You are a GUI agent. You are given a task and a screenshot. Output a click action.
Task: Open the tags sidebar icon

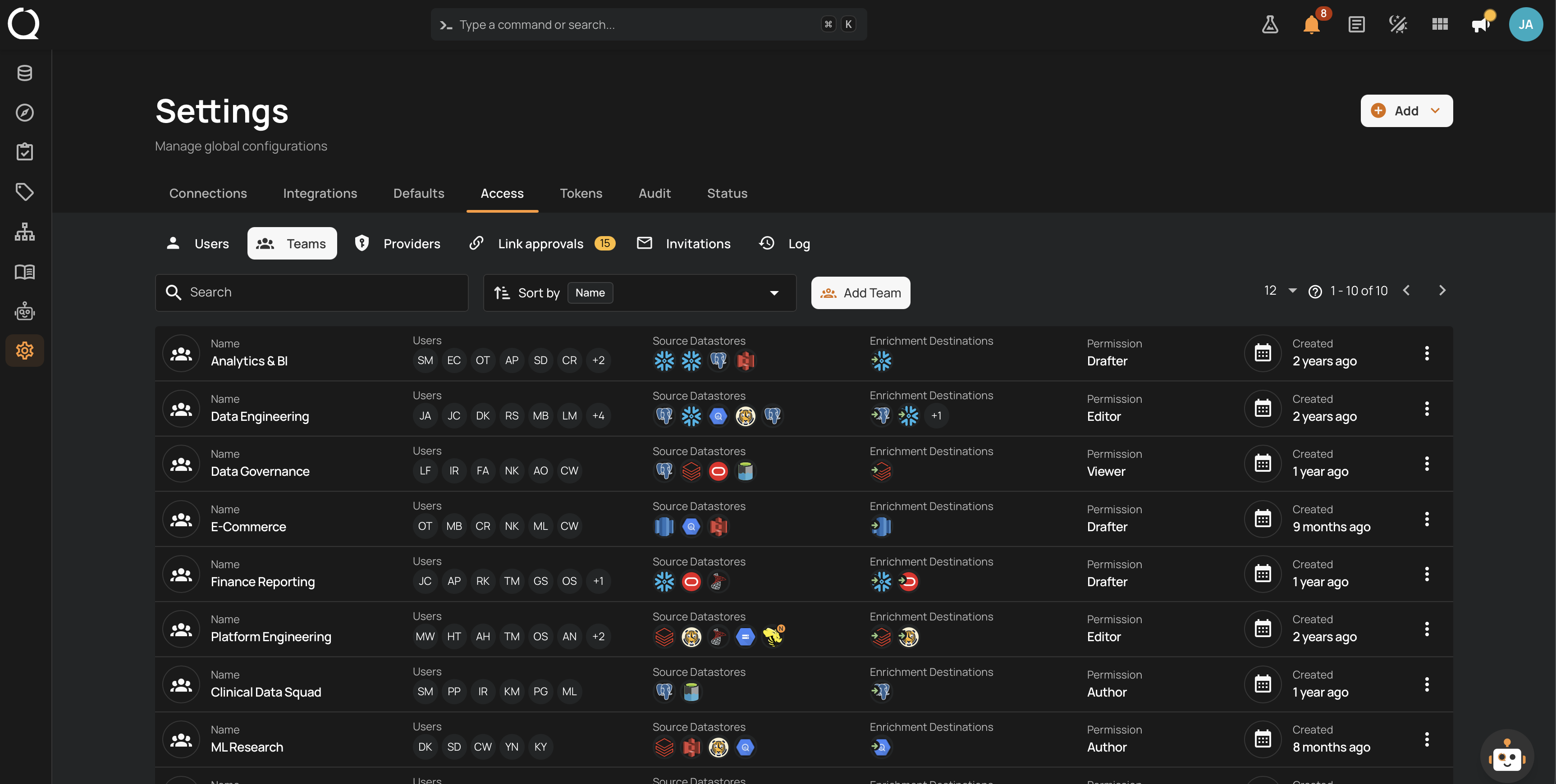click(x=25, y=191)
